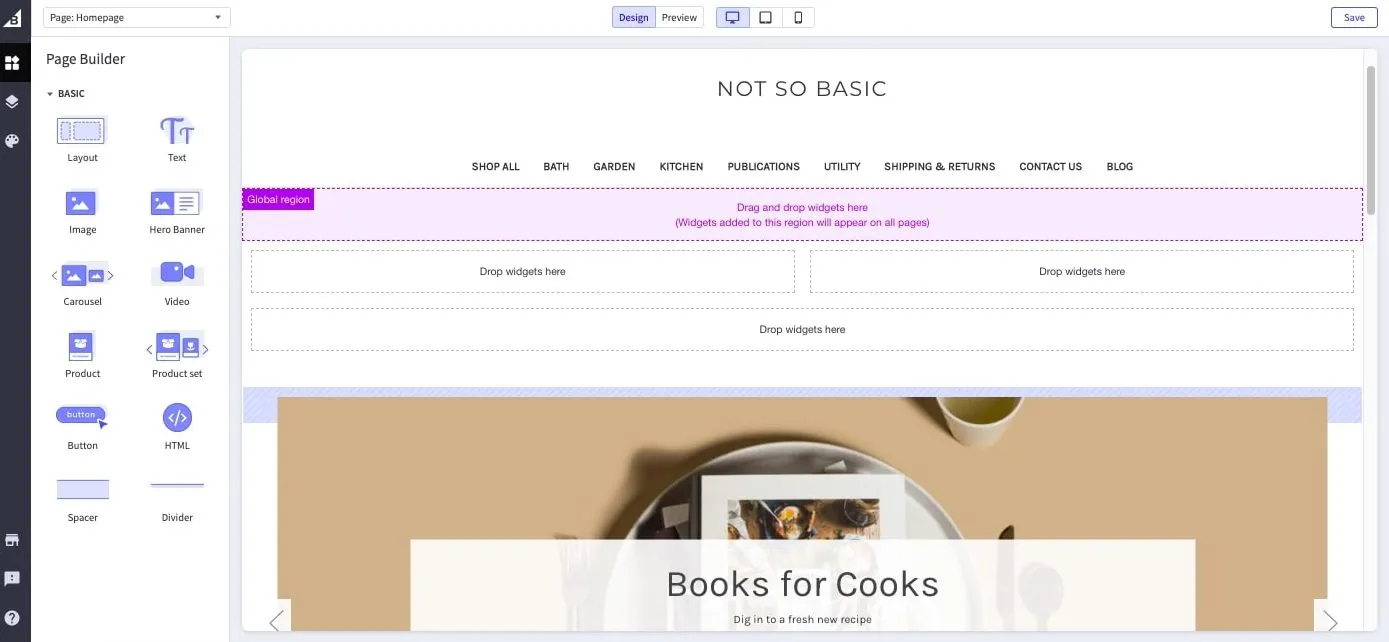This screenshot has width=1389, height=642.
Task: Open the SHIPPING & RETURNS link
Action: [x=939, y=167]
